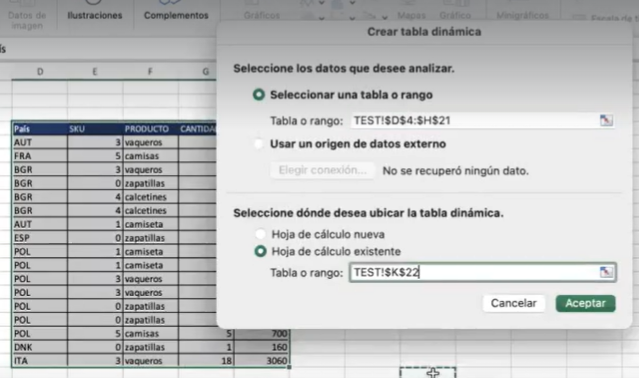Image resolution: width=639 pixels, height=378 pixels.
Task: Click the cell with value 700
Action: click(262, 334)
